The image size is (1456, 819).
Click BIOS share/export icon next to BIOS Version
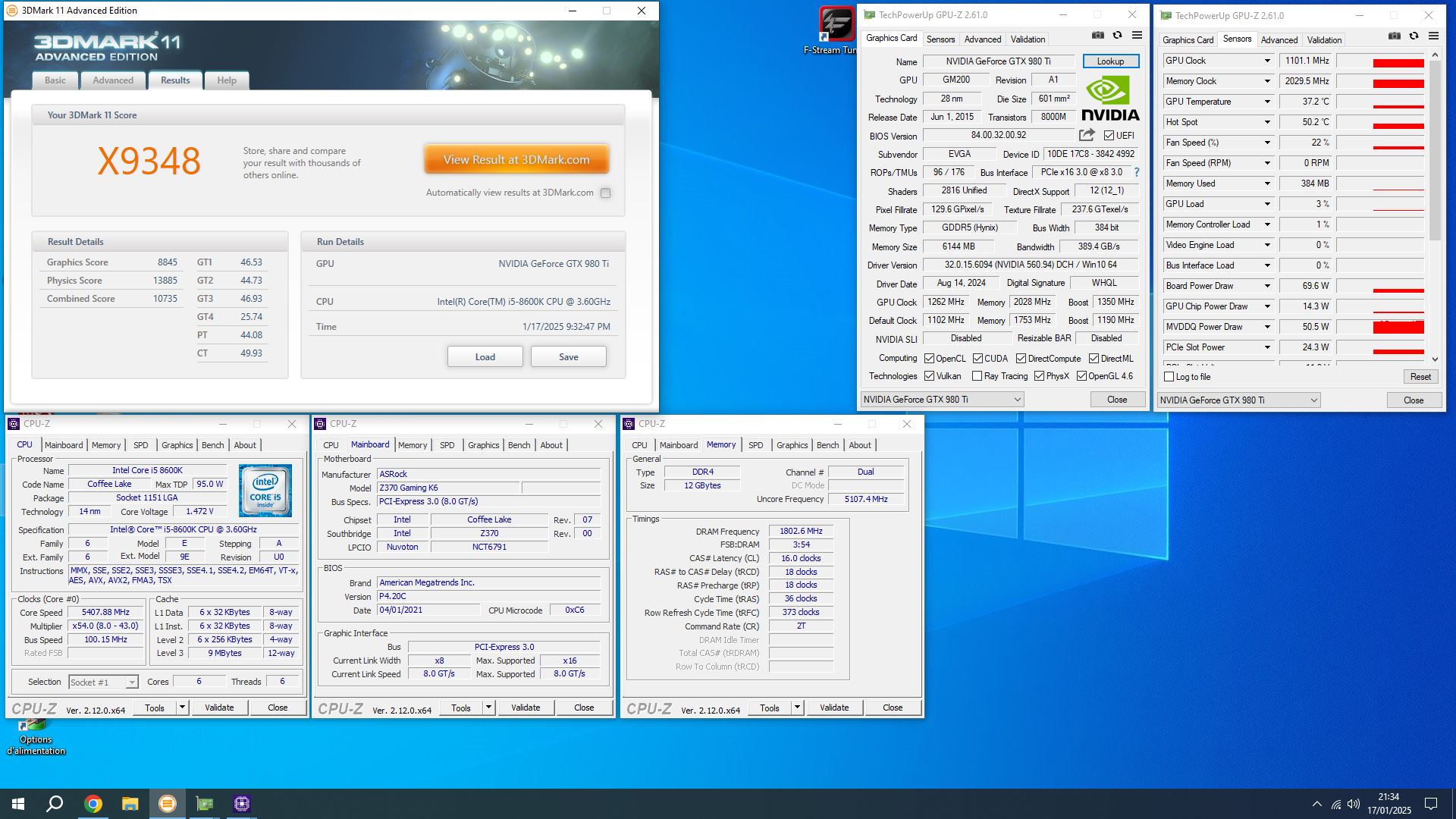point(1087,135)
